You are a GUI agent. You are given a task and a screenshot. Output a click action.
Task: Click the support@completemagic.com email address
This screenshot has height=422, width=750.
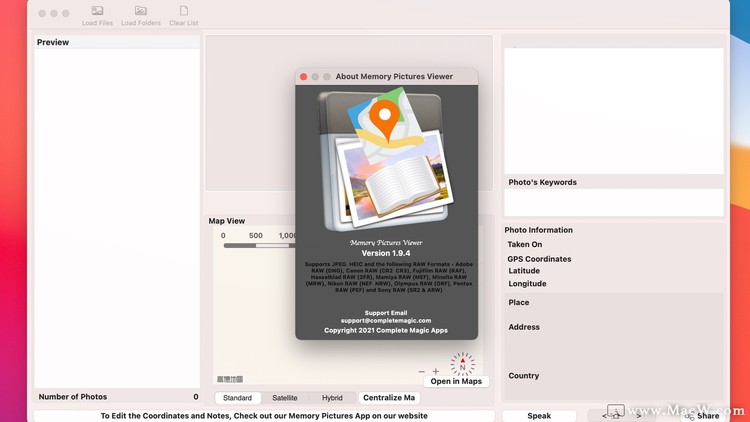[x=386, y=320]
